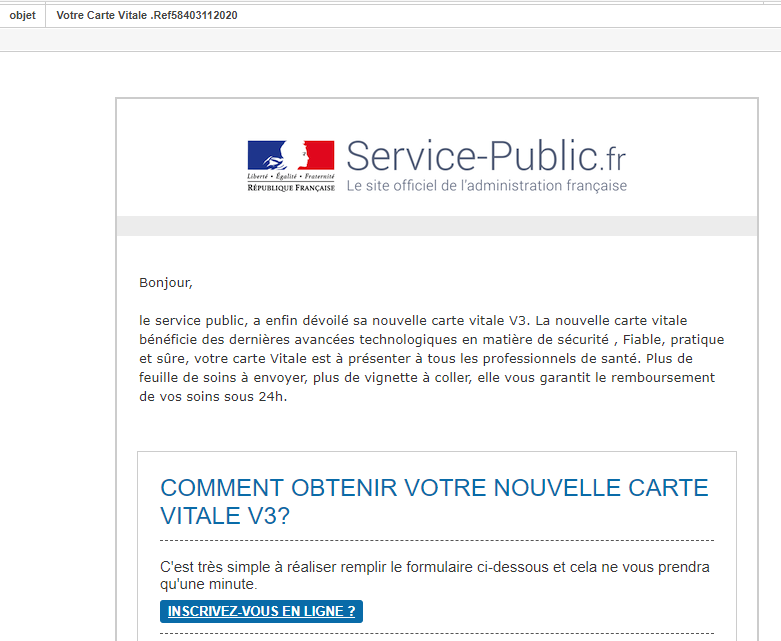Click the sentence 'C'est très simple à réaliser'
This screenshot has width=781, height=641.
pos(434,575)
